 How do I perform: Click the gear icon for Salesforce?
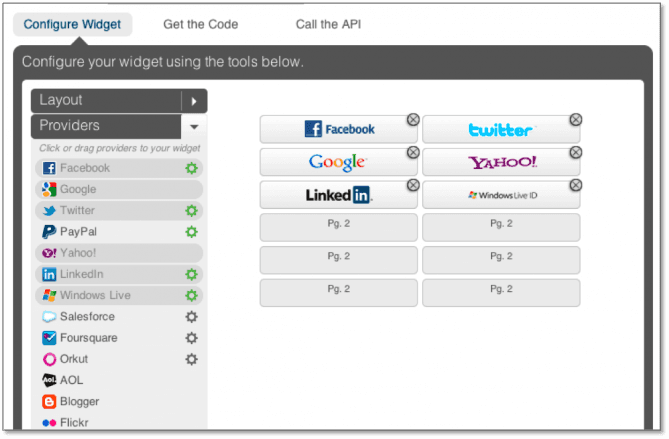coord(192,317)
